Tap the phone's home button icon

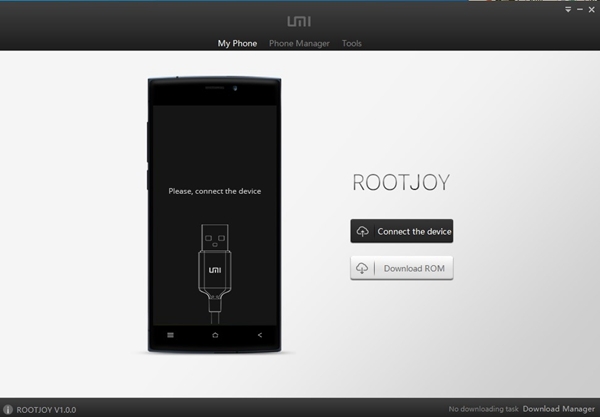tap(215, 335)
